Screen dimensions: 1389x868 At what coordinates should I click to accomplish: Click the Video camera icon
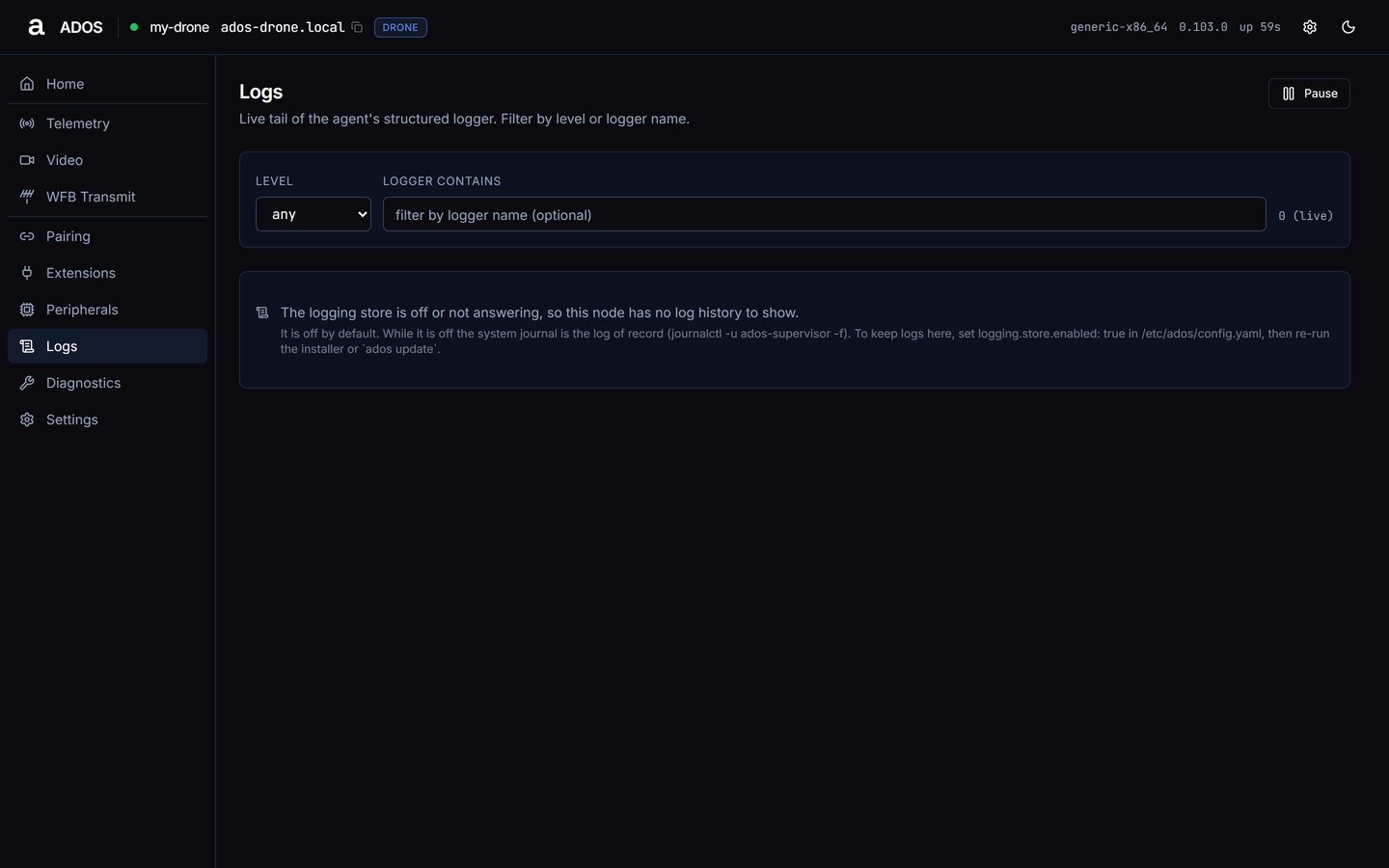27,160
